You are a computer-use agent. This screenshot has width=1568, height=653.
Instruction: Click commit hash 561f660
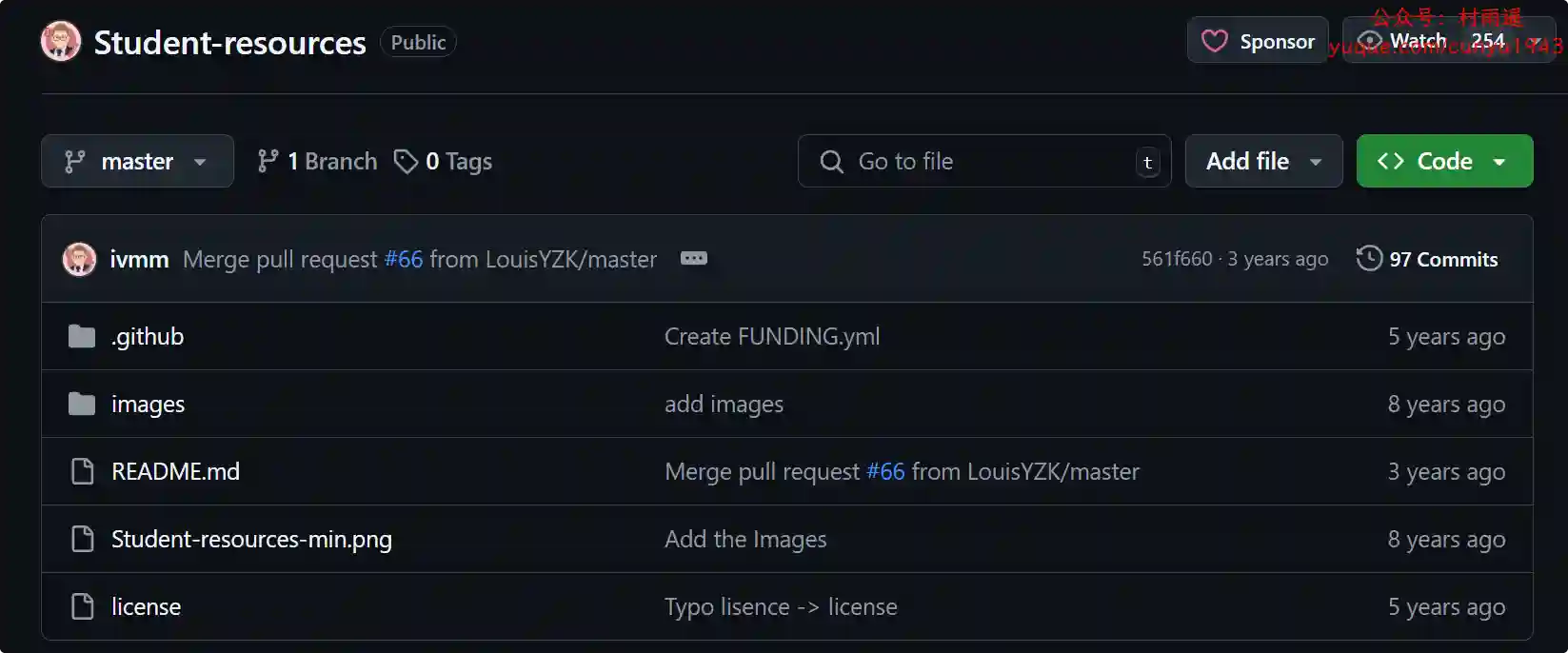point(1177,259)
